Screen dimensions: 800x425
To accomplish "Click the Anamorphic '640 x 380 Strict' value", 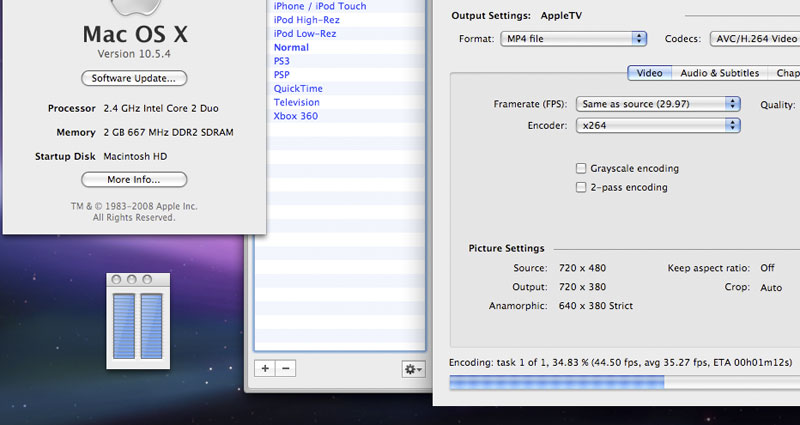I will pyautogui.click(x=596, y=306).
